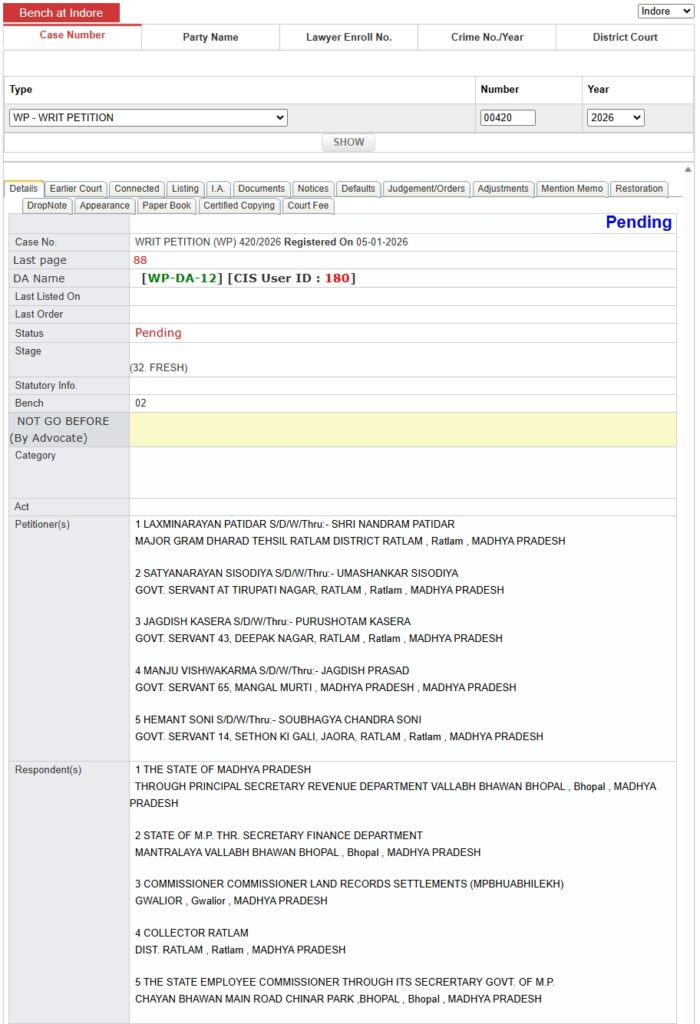Viewport: 700px width, 1024px height.
Task: Click the small scroll-up arrow icon
Action: coord(687,169)
